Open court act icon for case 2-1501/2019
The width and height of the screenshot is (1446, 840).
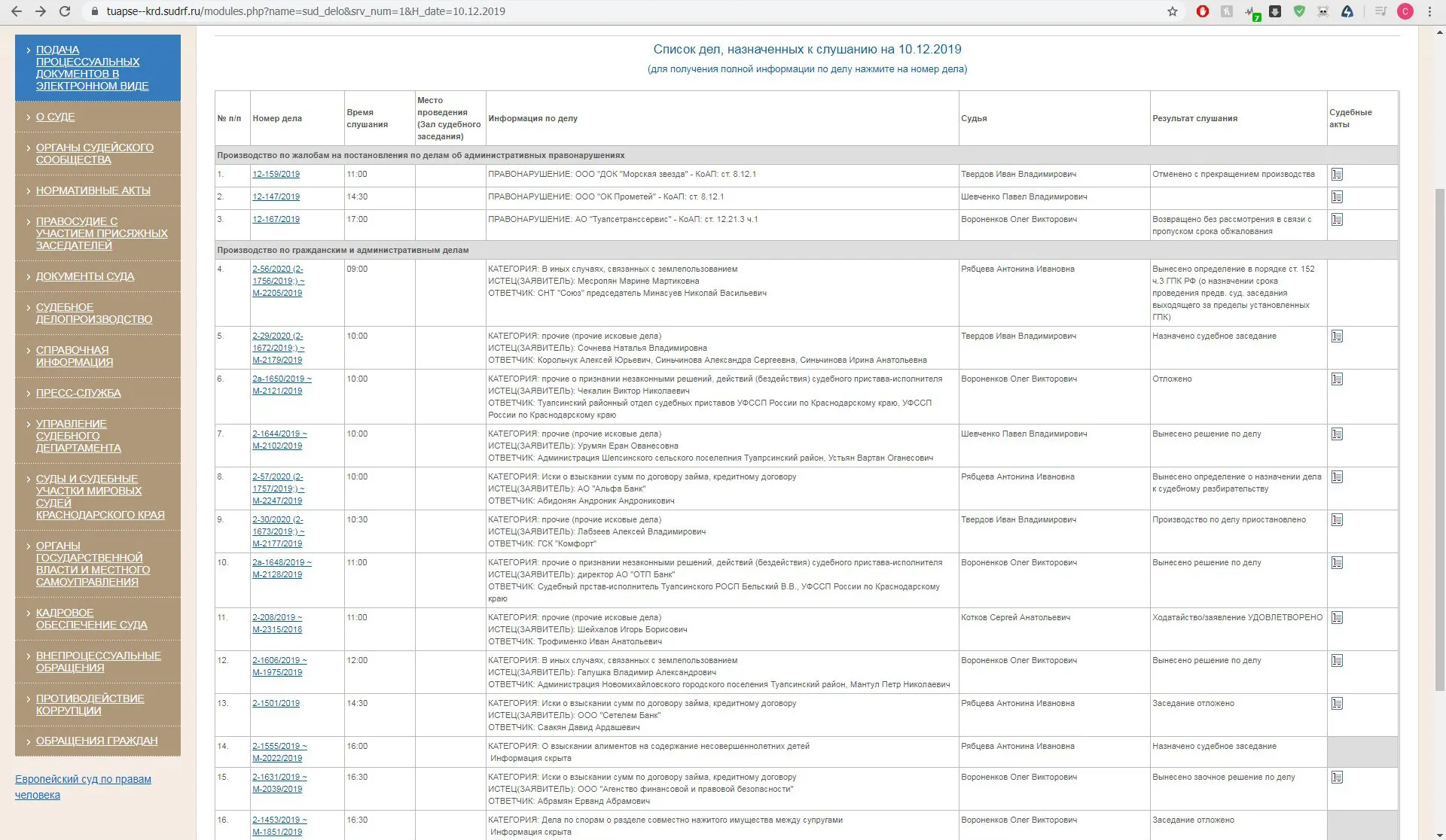(x=1337, y=704)
